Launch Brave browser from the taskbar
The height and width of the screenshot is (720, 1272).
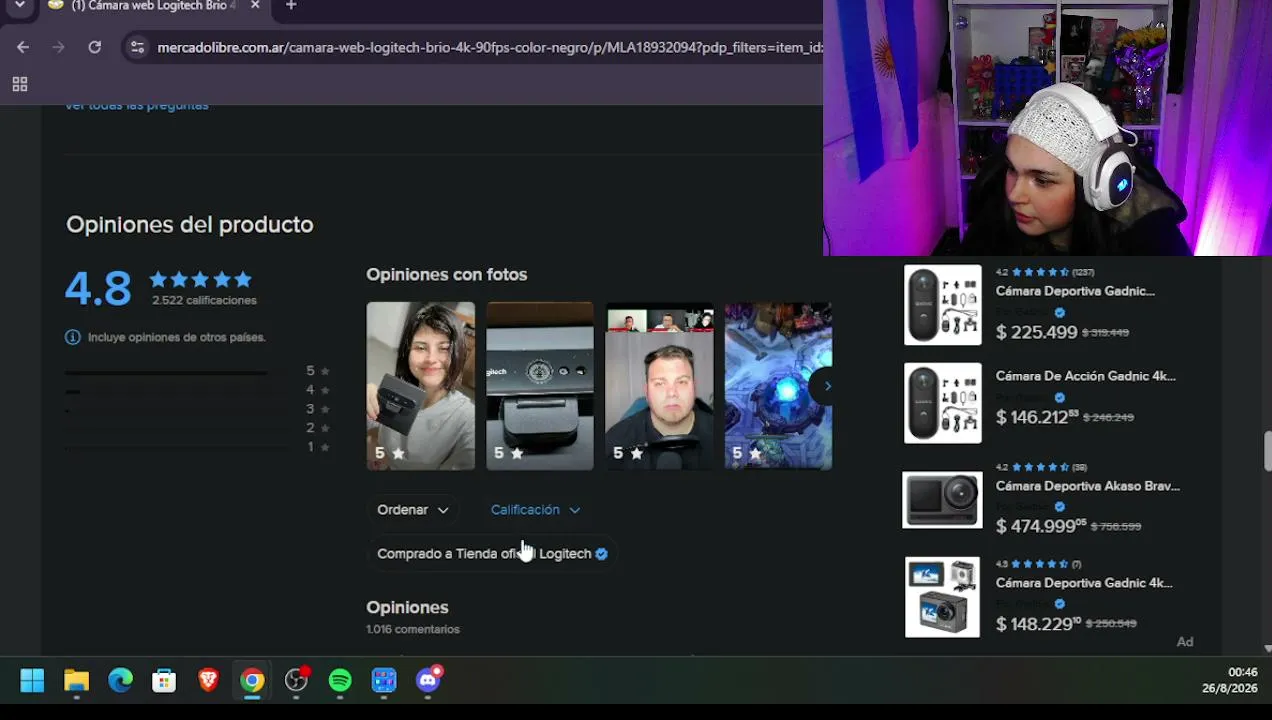click(208, 681)
